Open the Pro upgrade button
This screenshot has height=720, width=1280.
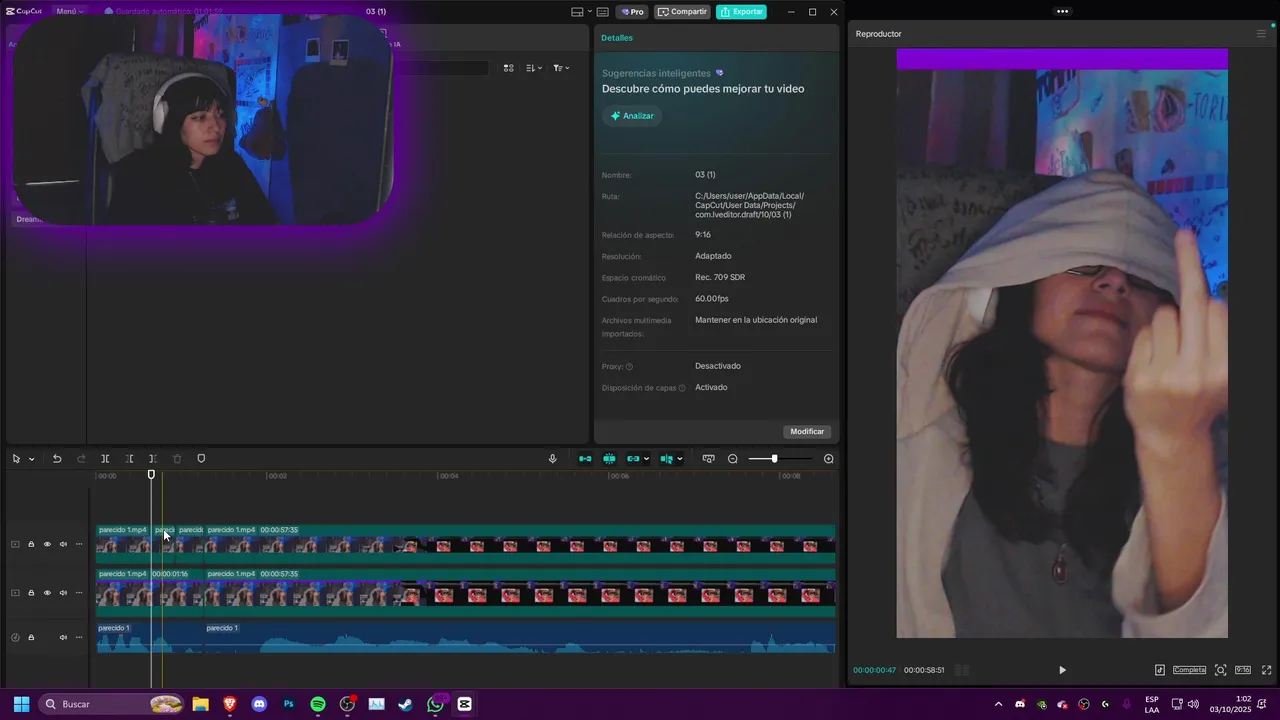[x=631, y=12]
